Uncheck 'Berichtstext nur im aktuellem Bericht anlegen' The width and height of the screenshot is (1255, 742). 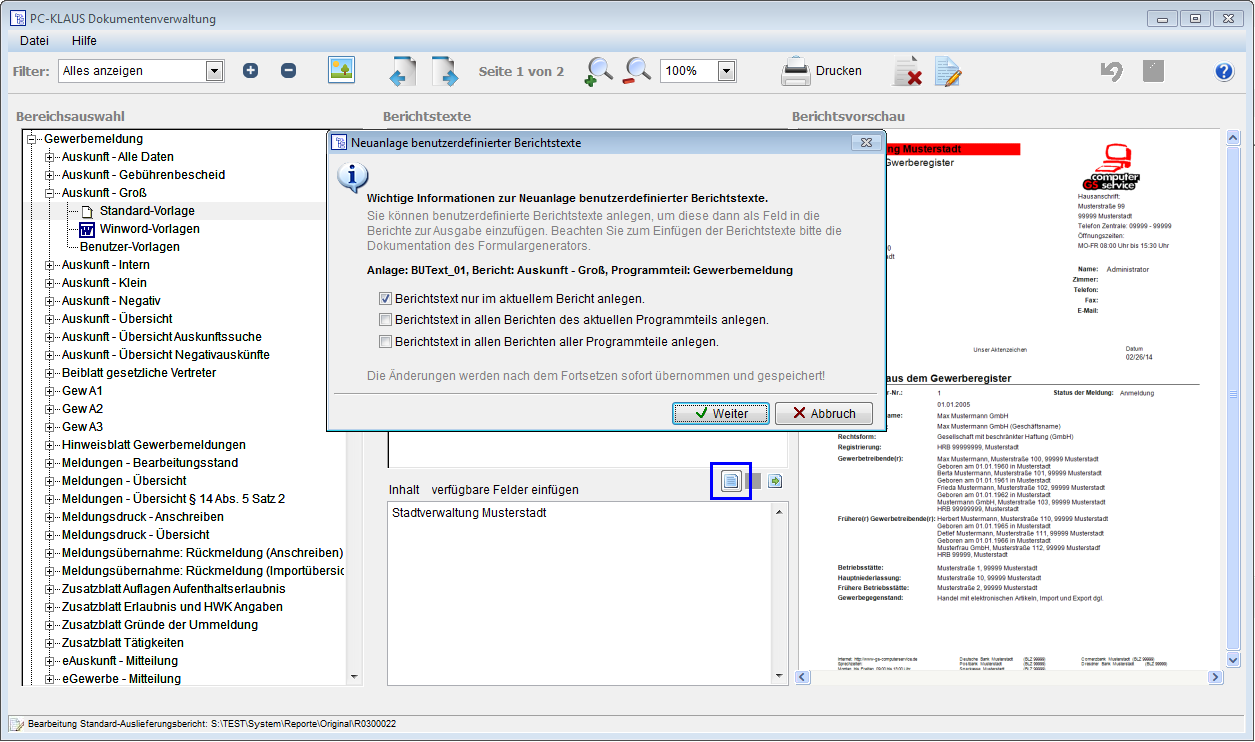[x=386, y=299]
